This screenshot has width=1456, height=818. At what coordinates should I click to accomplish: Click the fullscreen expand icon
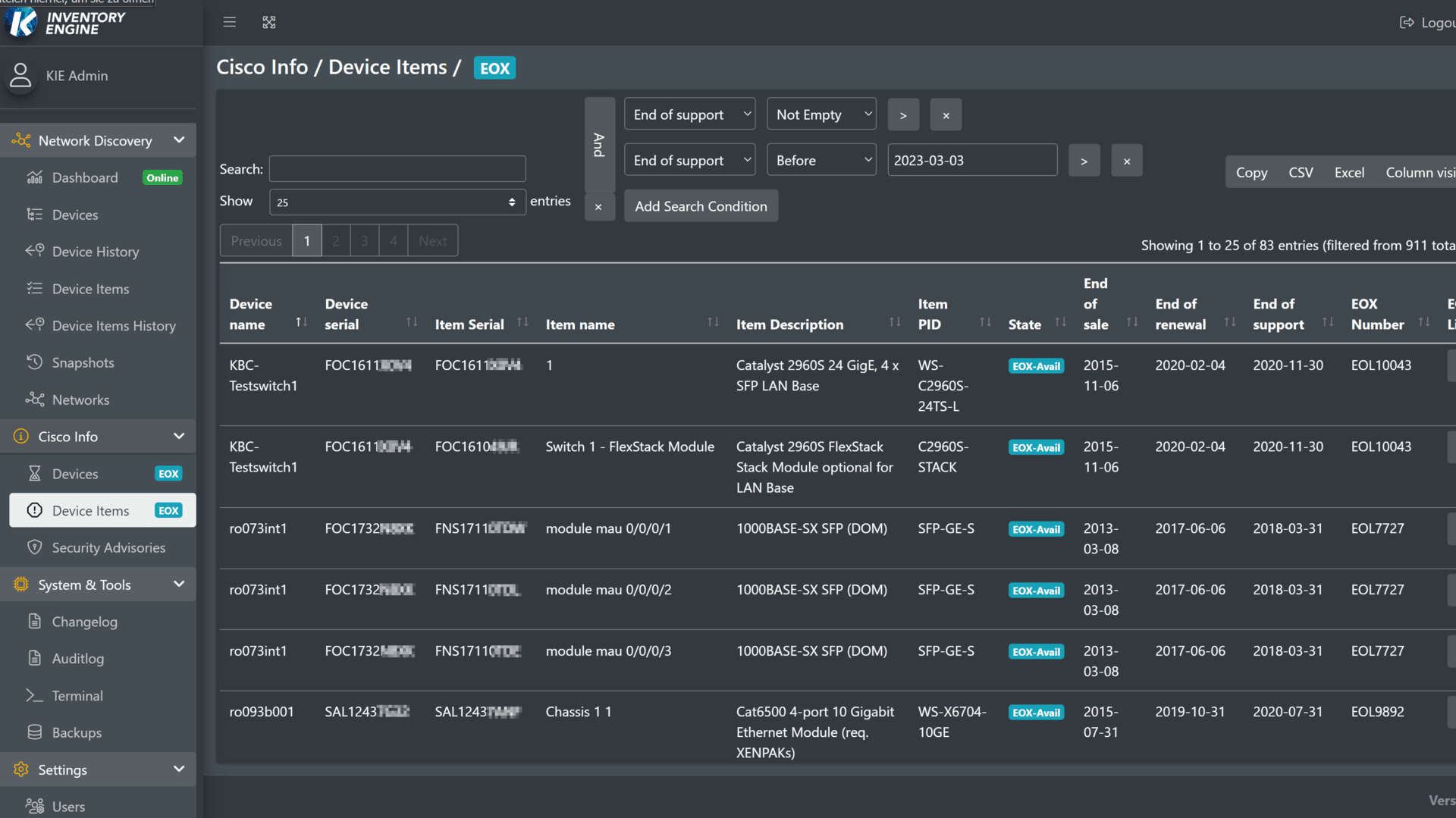coord(269,22)
